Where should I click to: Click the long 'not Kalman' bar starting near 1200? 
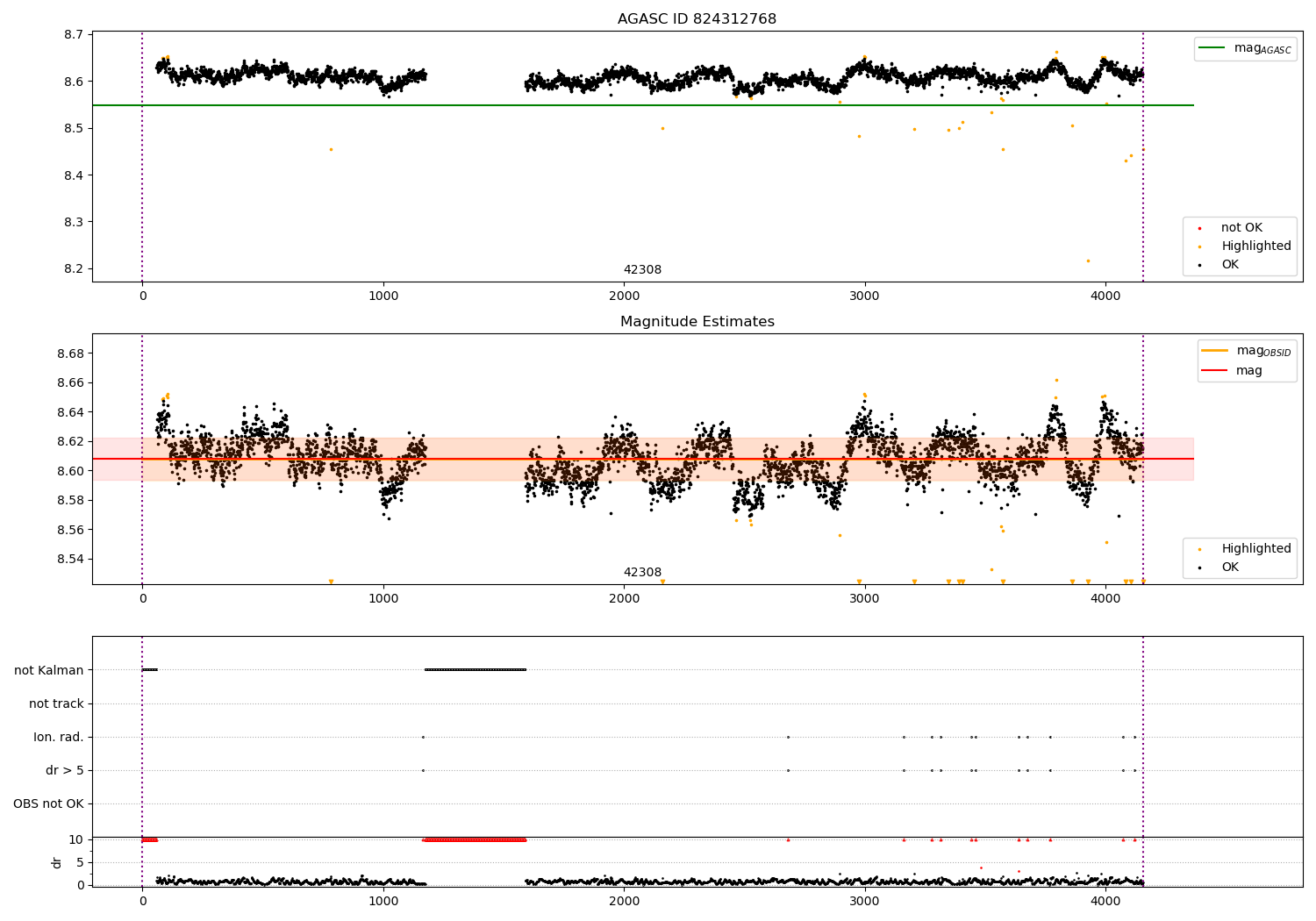point(475,670)
